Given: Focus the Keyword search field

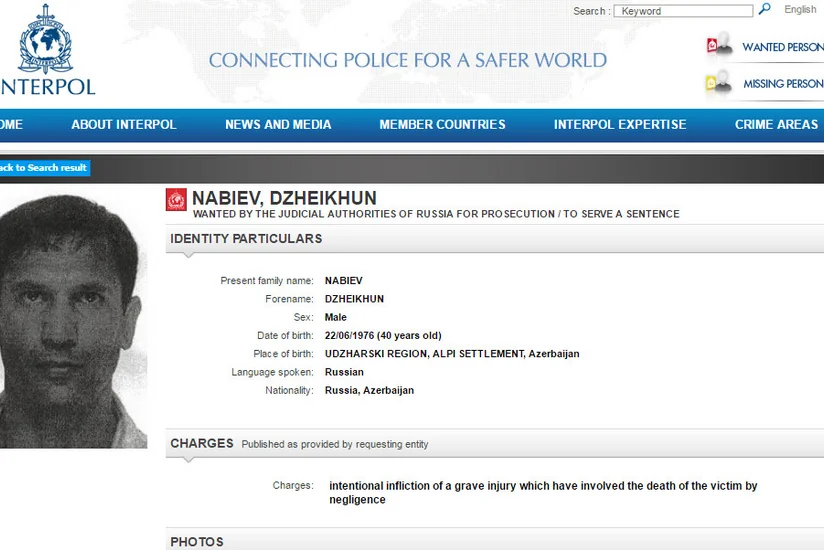Looking at the screenshot, I should (x=684, y=11).
